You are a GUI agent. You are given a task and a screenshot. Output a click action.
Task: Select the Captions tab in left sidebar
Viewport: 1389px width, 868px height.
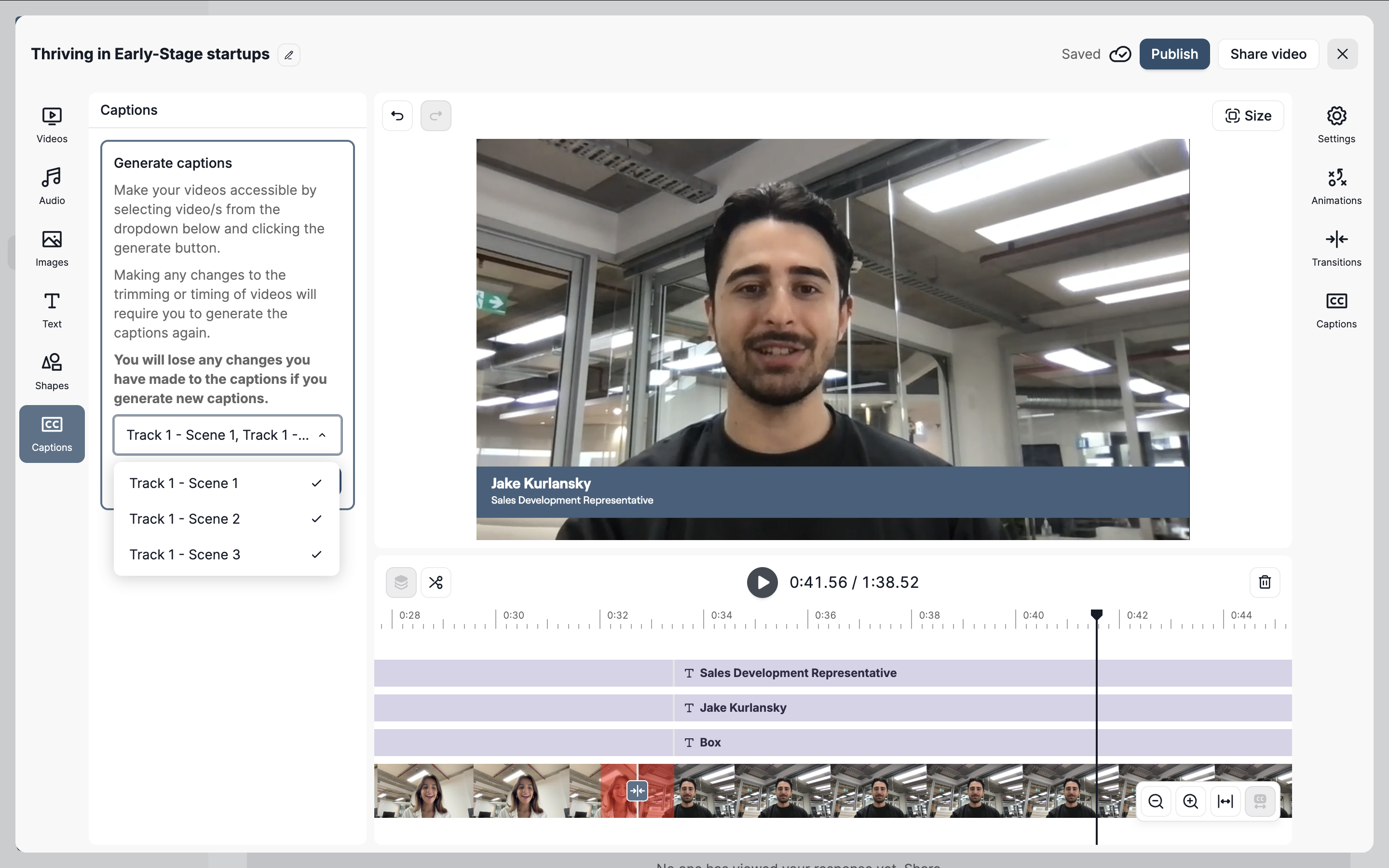tap(52, 434)
